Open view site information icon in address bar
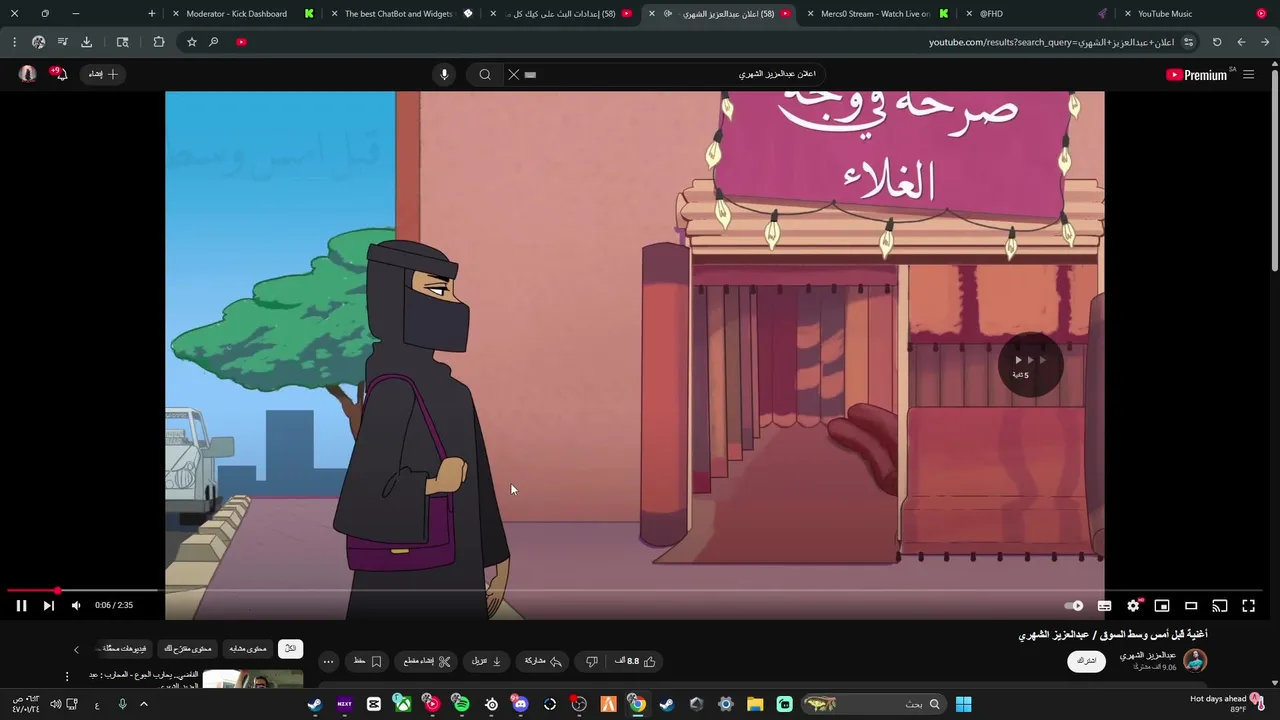Viewport: 1280px width, 720px height. pos(1188,42)
